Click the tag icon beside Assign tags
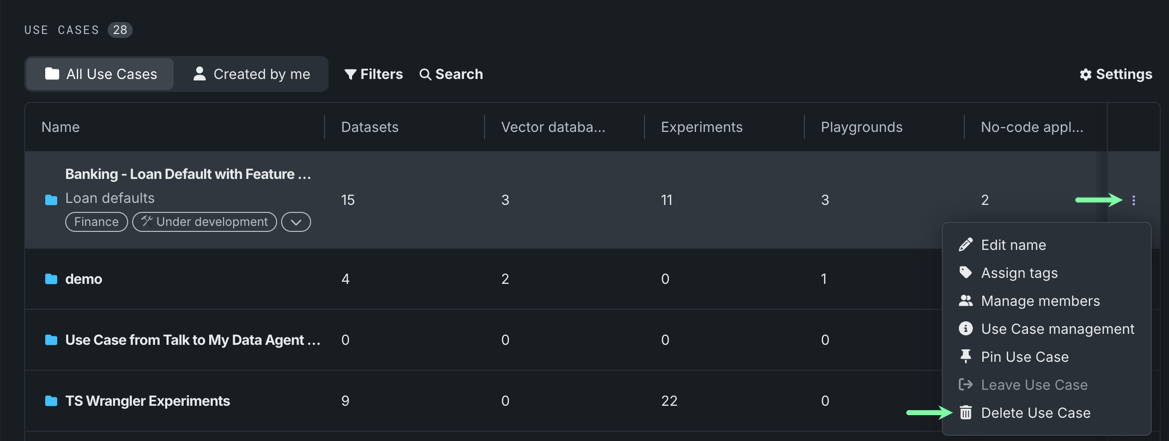Screen dimensions: 1169x441 click(965, 273)
